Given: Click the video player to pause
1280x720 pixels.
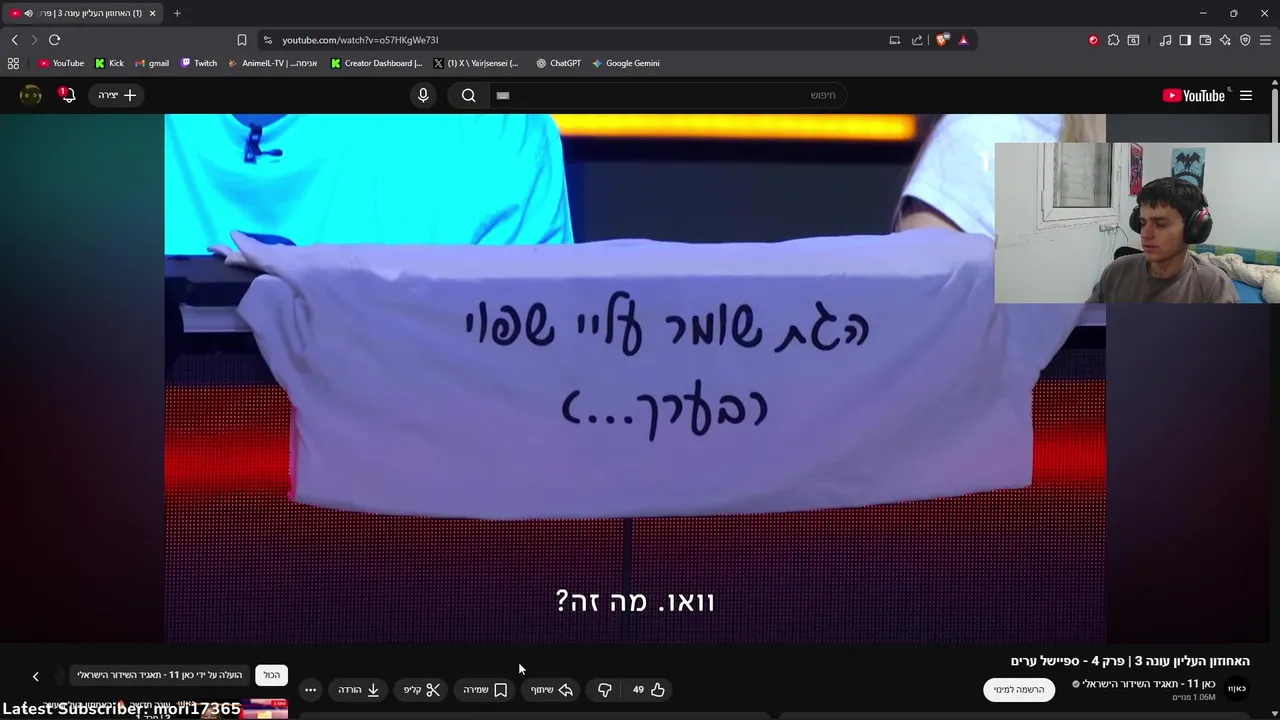Looking at the screenshot, I should 635,378.
